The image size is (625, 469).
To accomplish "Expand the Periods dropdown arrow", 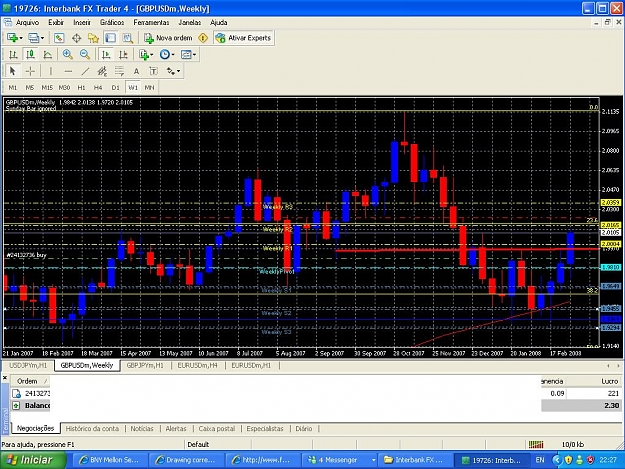I will click(x=173, y=55).
